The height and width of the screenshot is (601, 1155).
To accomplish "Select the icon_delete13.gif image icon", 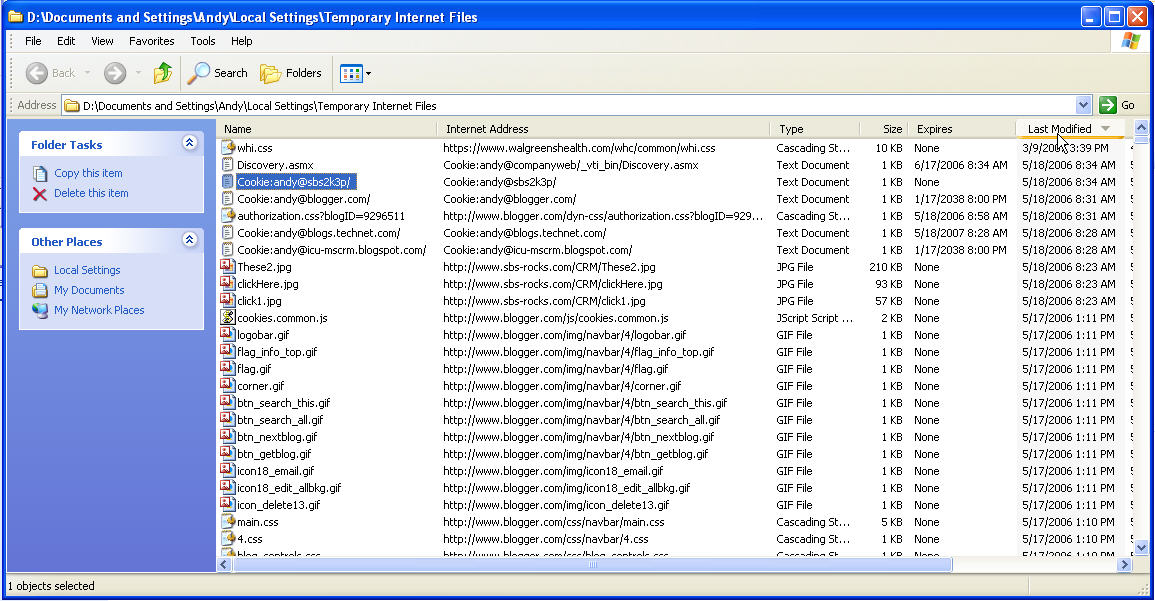I will tap(228, 504).
